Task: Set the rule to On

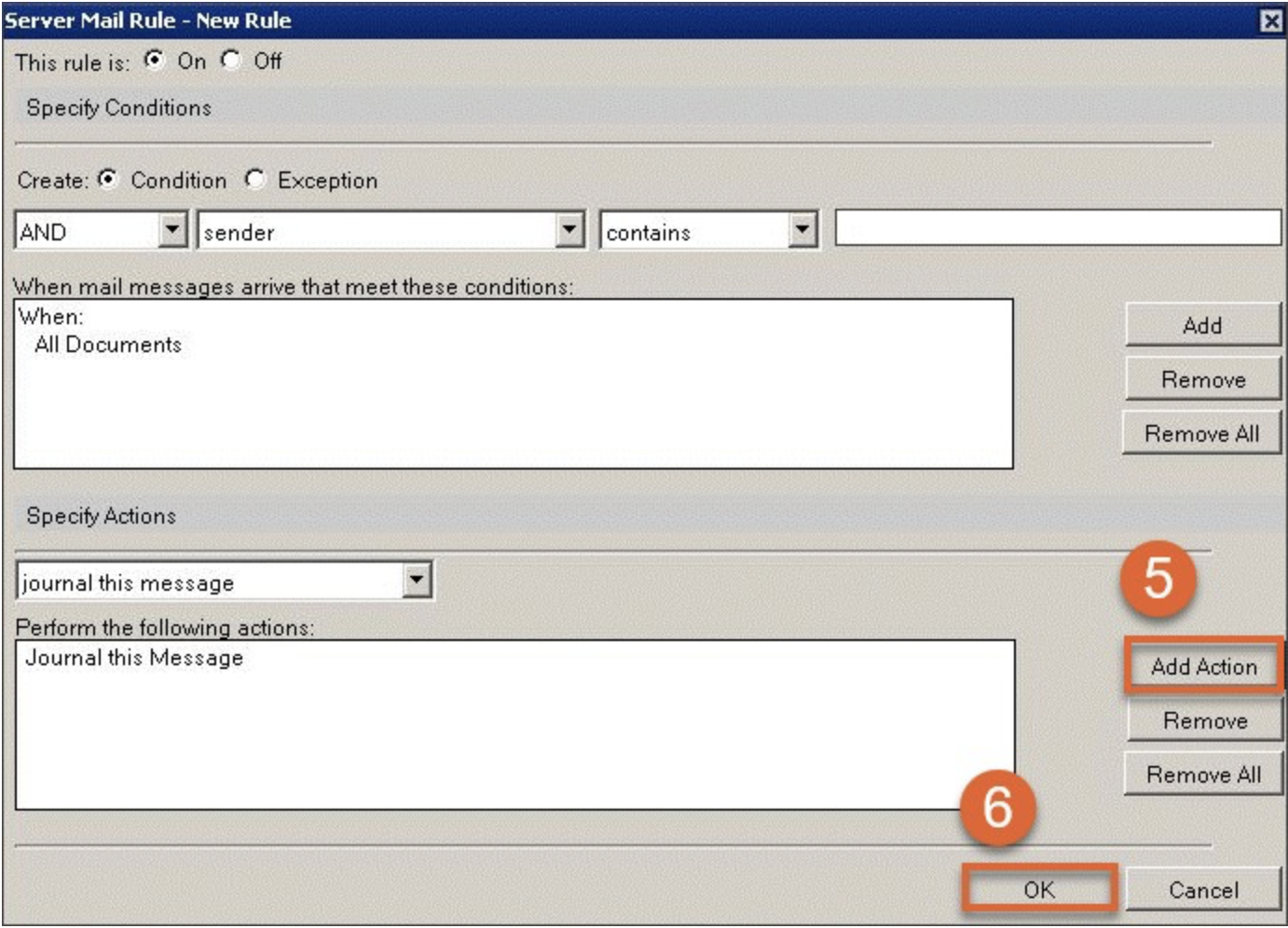Action: point(154,61)
